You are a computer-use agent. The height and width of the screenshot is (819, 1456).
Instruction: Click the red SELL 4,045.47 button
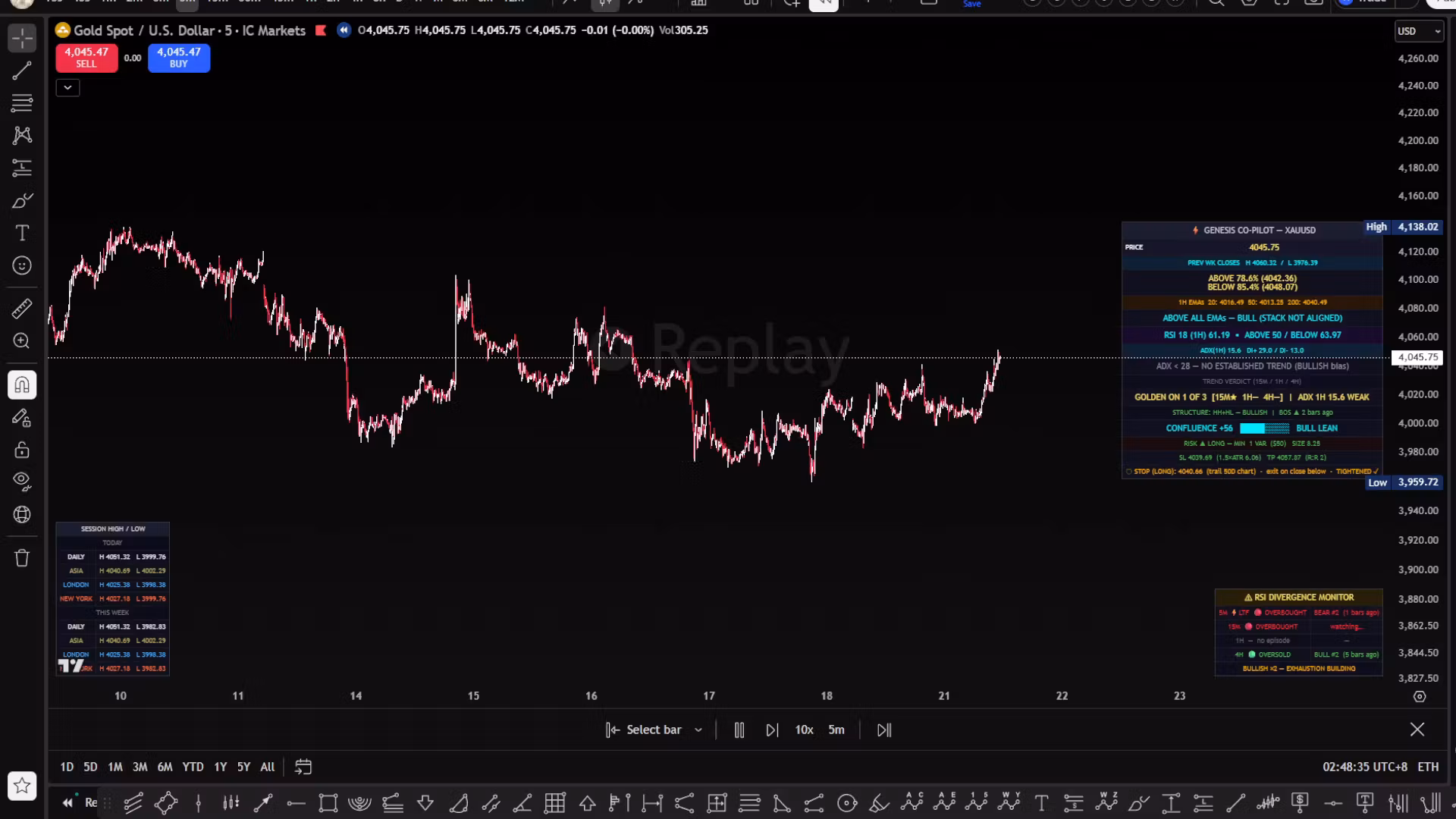(86, 58)
